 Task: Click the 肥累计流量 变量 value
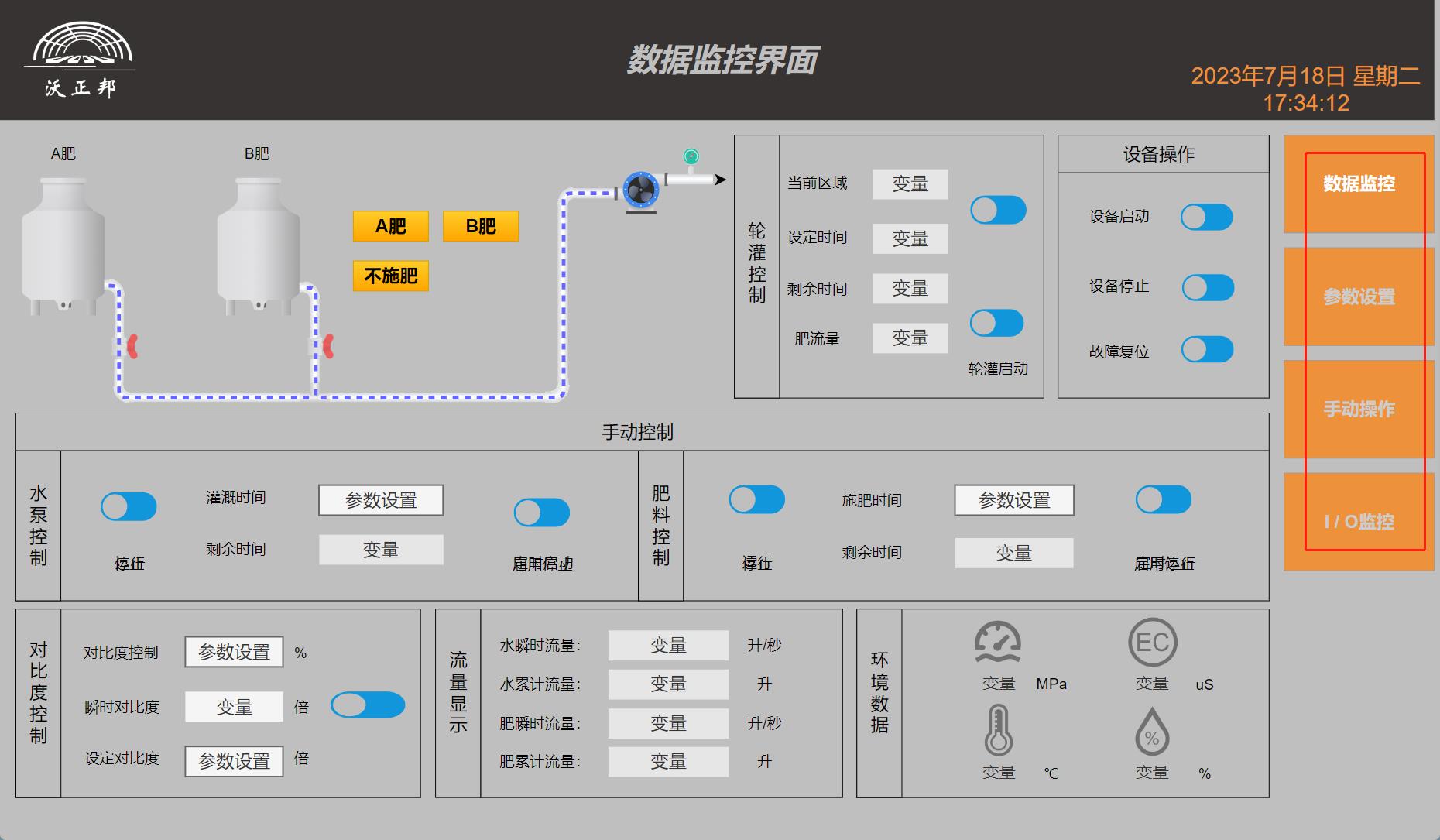(x=668, y=762)
